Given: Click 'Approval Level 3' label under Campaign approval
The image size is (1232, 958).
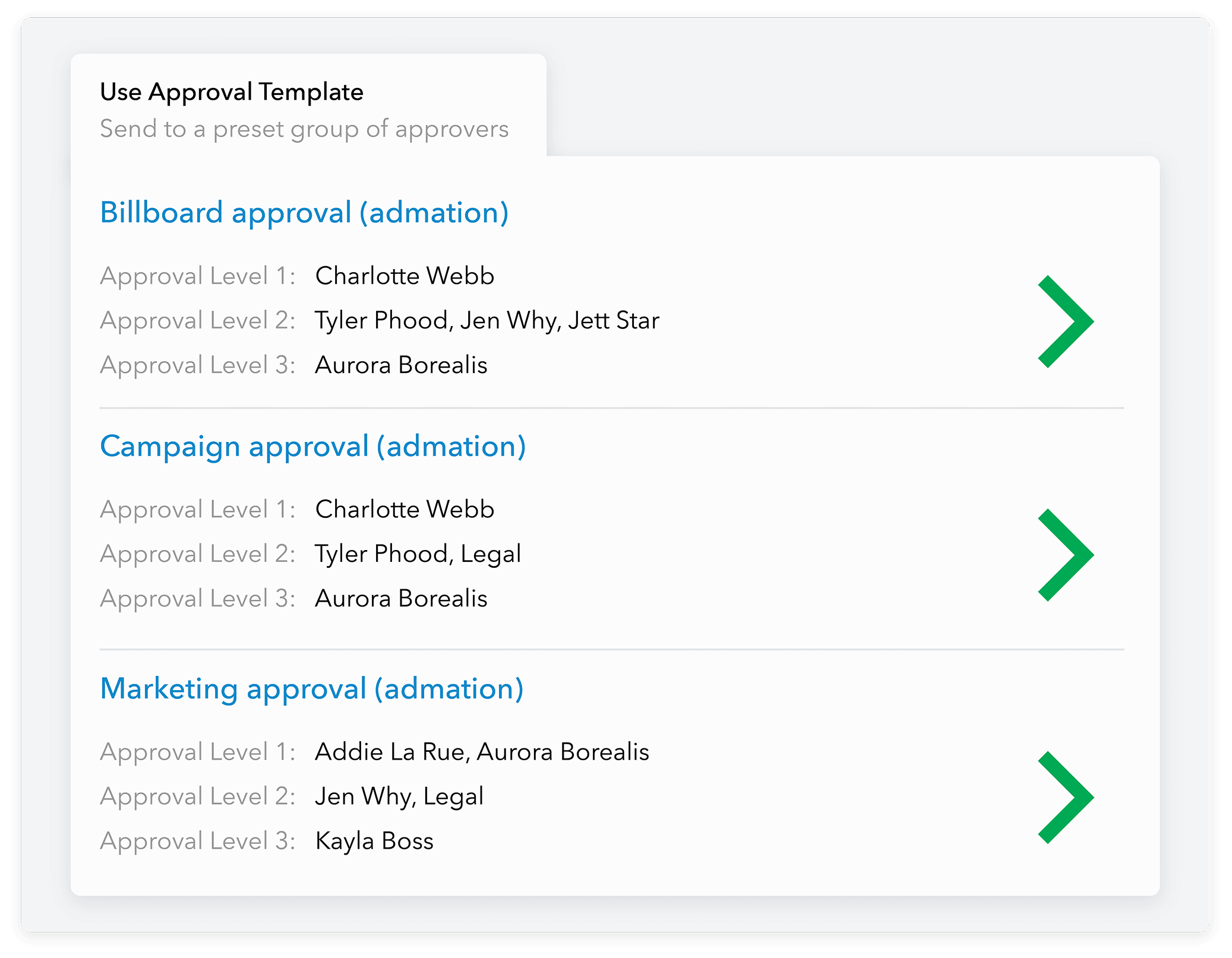Looking at the screenshot, I should pyautogui.click(x=198, y=598).
